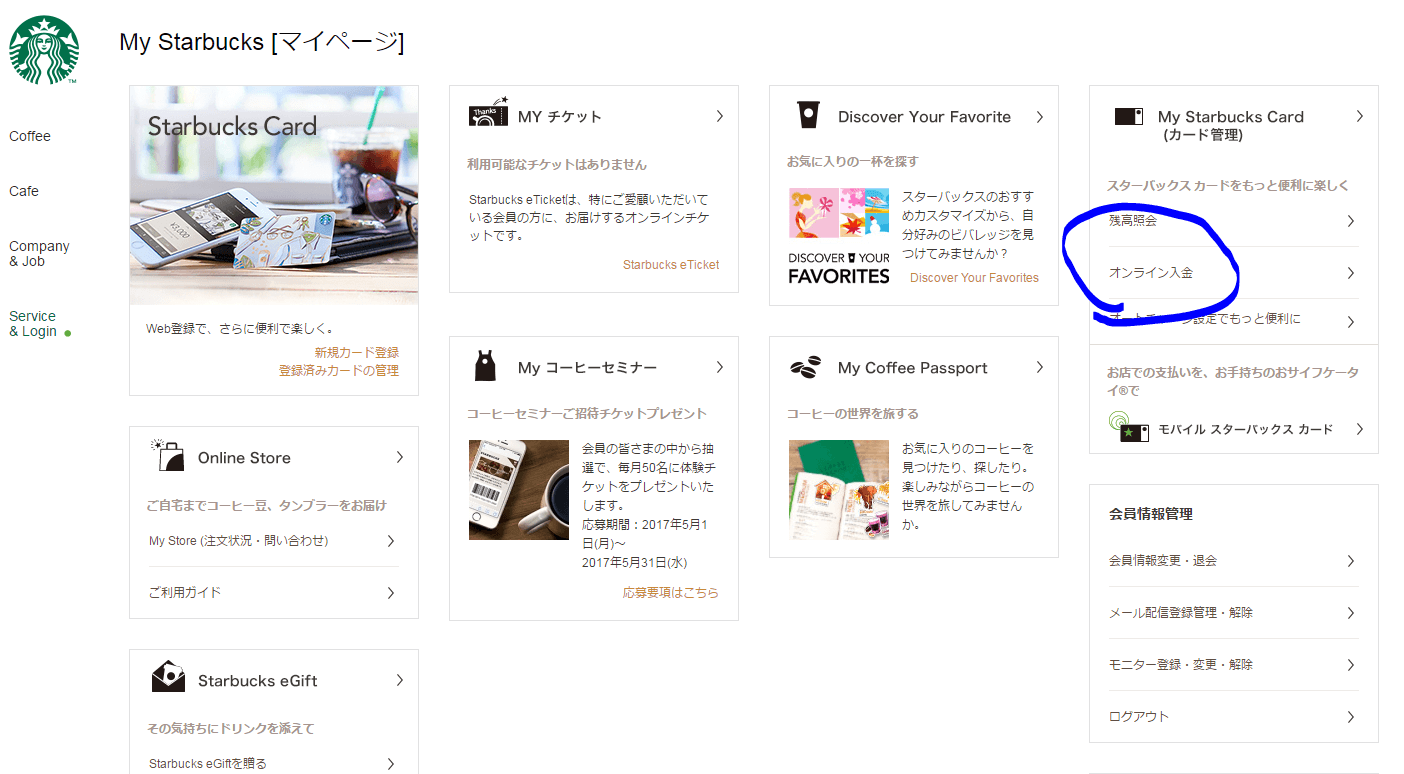Click the Discover Your Favorite cup icon
1404x774 pixels.
pyautogui.click(x=807, y=115)
